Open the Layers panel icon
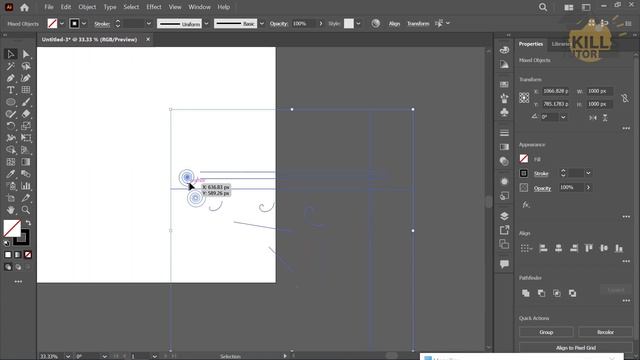Screen dimensions: 640x360 (504, 216)
